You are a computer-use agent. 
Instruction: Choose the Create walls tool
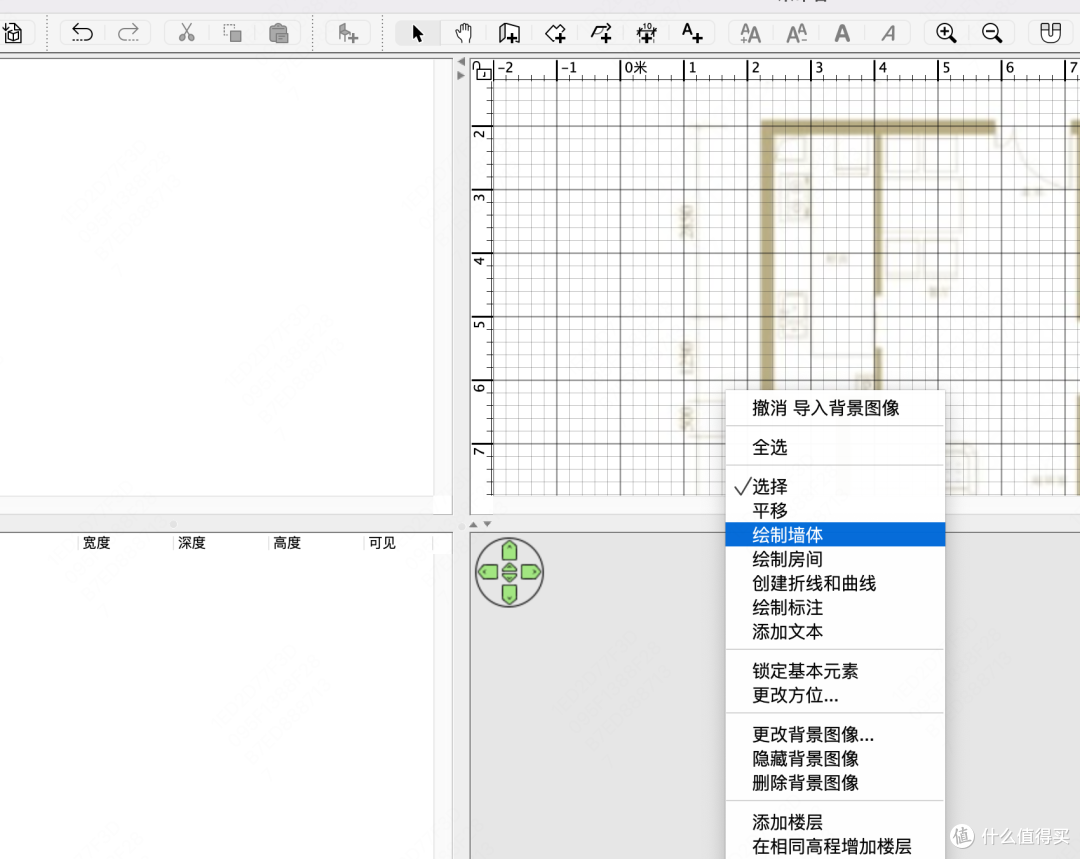509,32
